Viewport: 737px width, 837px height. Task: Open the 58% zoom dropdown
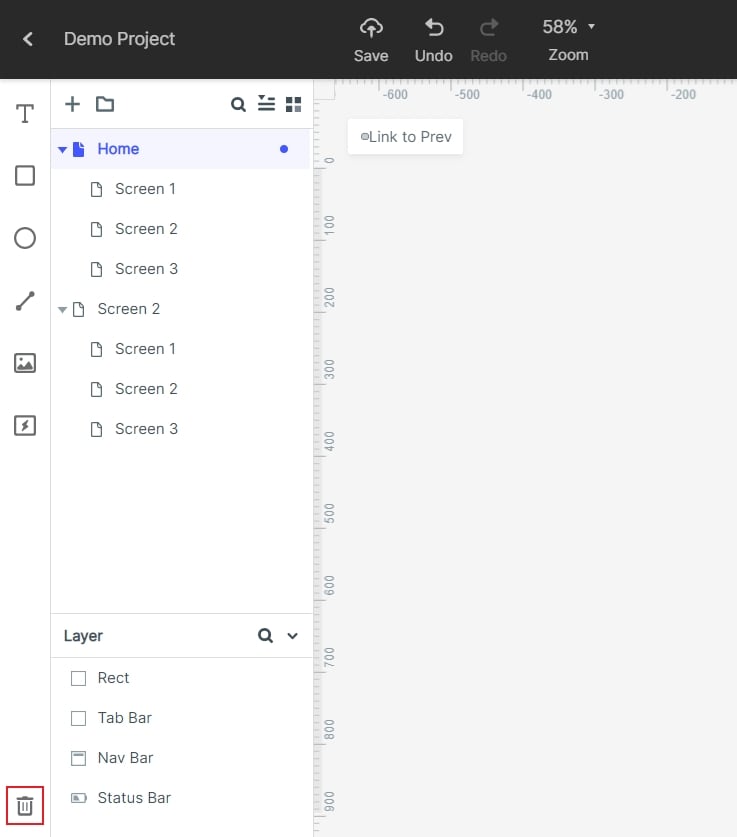click(568, 27)
